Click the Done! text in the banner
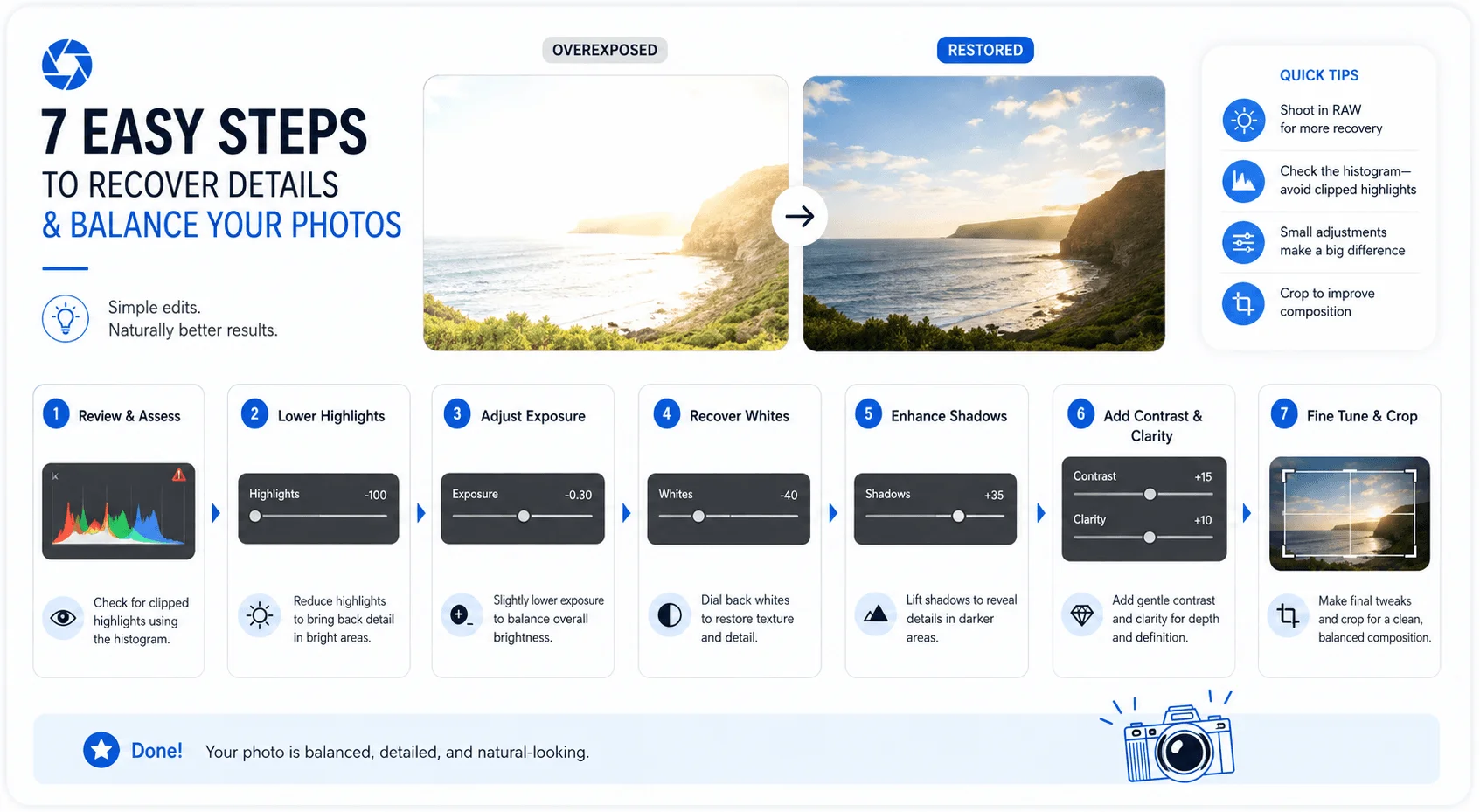Image resolution: width=1480 pixels, height=812 pixels. (x=156, y=750)
